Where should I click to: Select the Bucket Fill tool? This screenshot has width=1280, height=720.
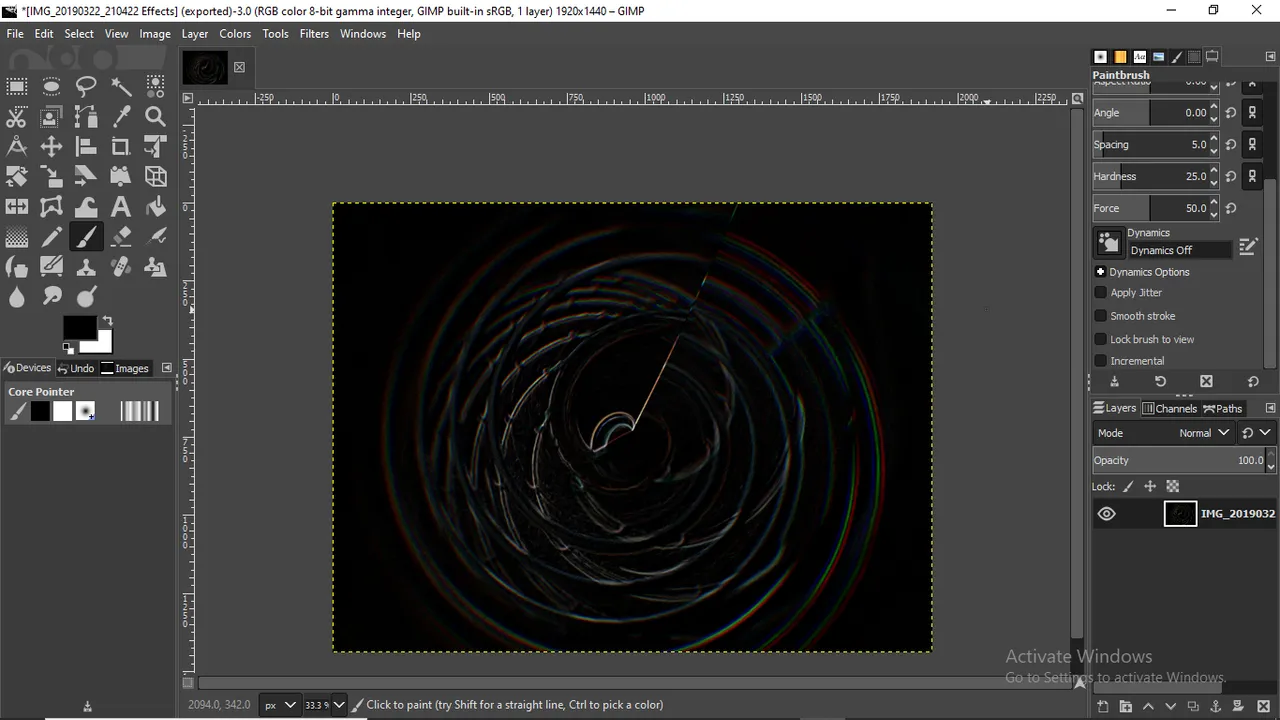click(155, 207)
